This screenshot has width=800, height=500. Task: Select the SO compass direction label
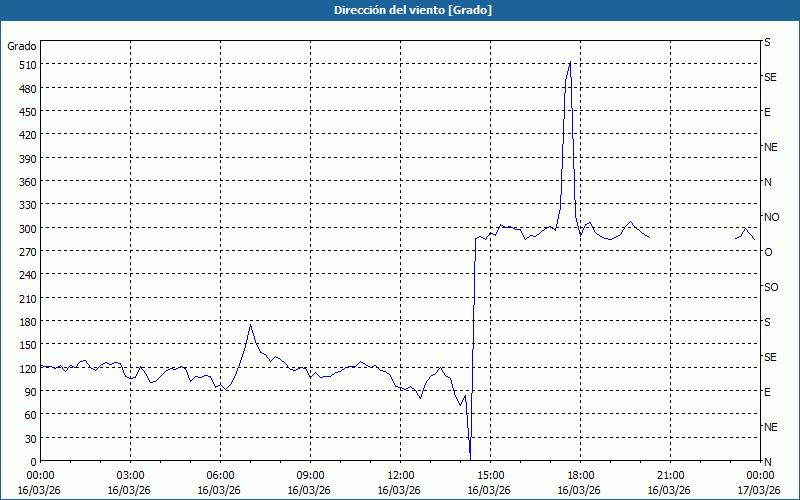point(771,287)
